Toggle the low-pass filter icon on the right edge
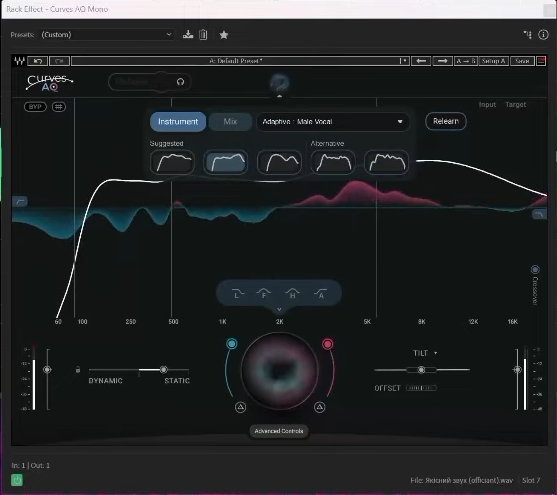Viewport: 557px width, 495px height. 539,214
